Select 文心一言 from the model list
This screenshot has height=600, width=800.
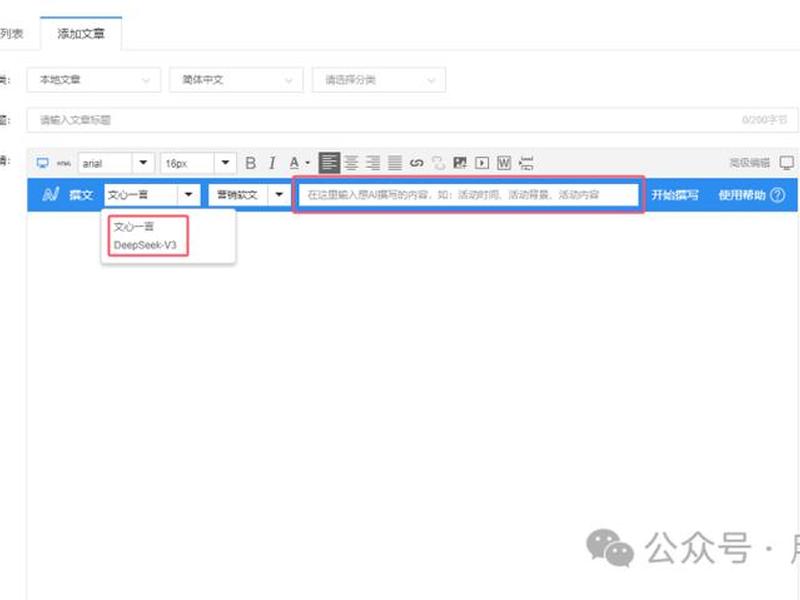tap(134, 227)
